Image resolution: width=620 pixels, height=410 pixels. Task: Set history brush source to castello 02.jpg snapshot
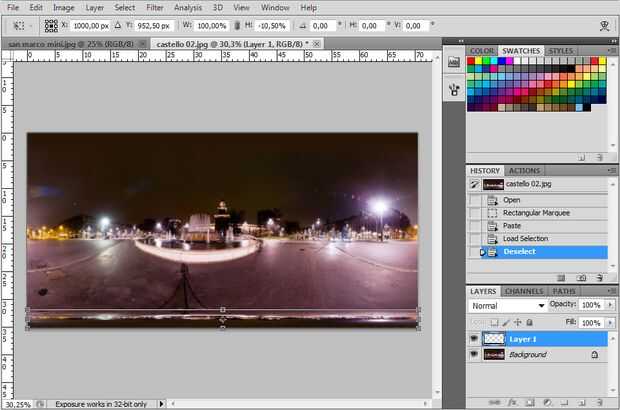(x=474, y=184)
